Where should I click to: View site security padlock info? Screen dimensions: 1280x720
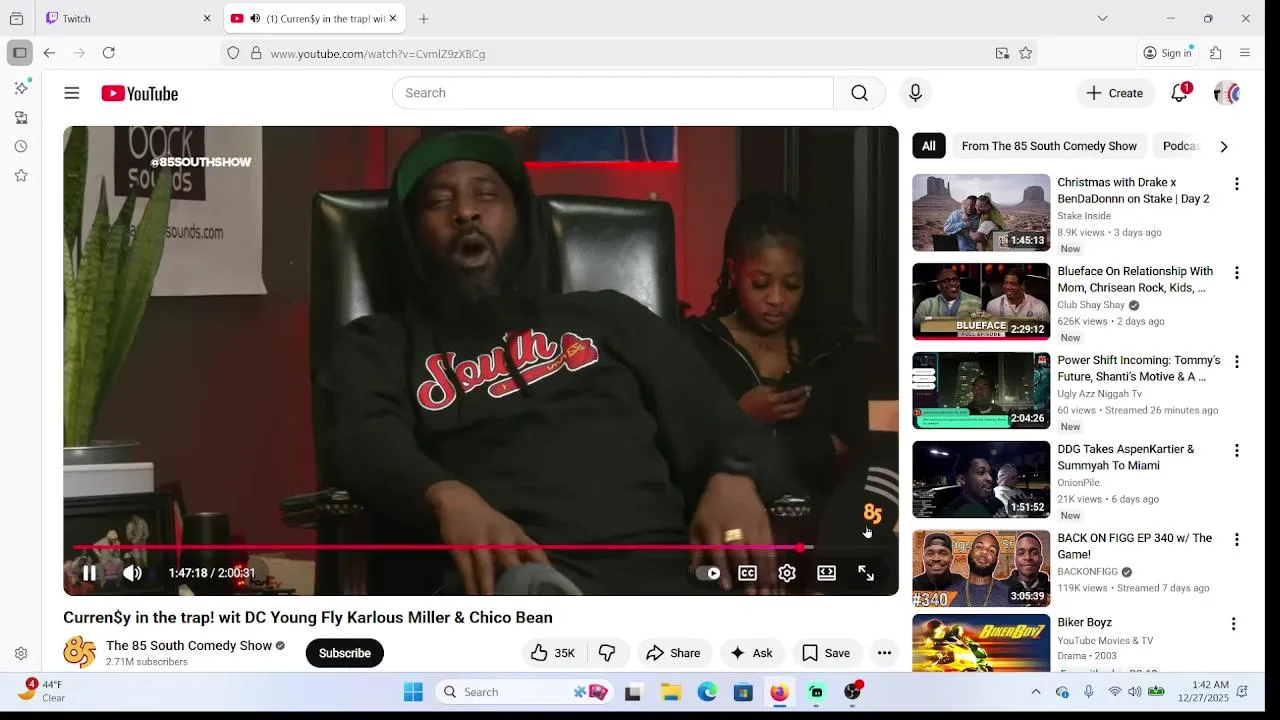point(256,53)
